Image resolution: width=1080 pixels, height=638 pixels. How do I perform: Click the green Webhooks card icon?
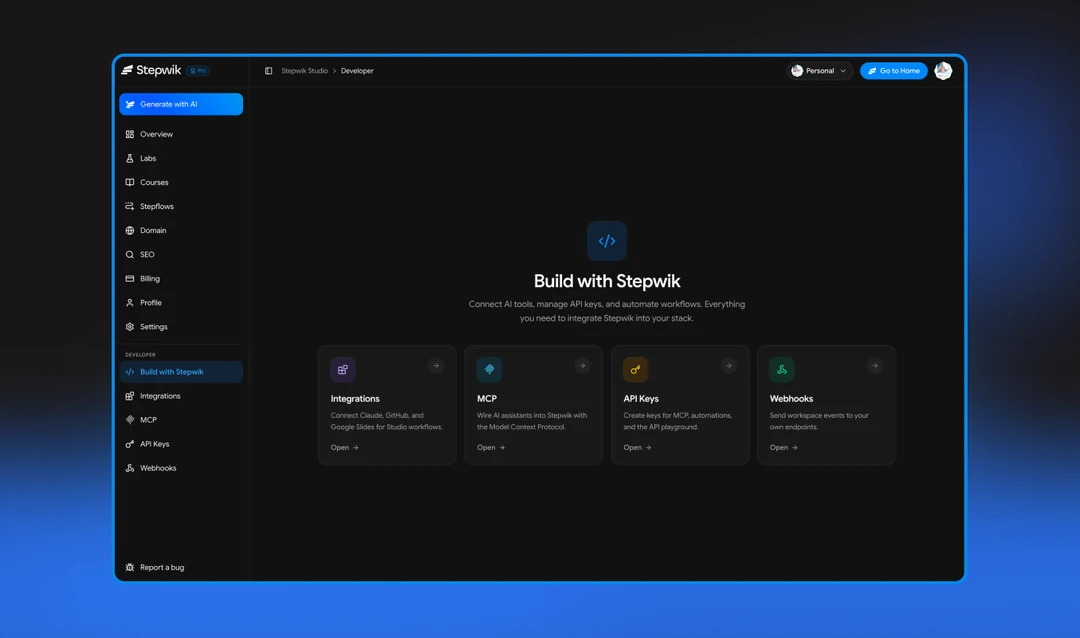pos(782,369)
